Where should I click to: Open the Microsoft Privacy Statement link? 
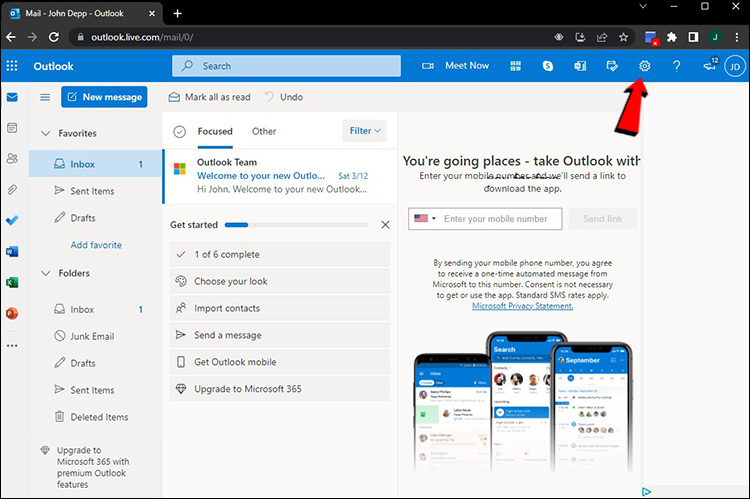pos(522,306)
